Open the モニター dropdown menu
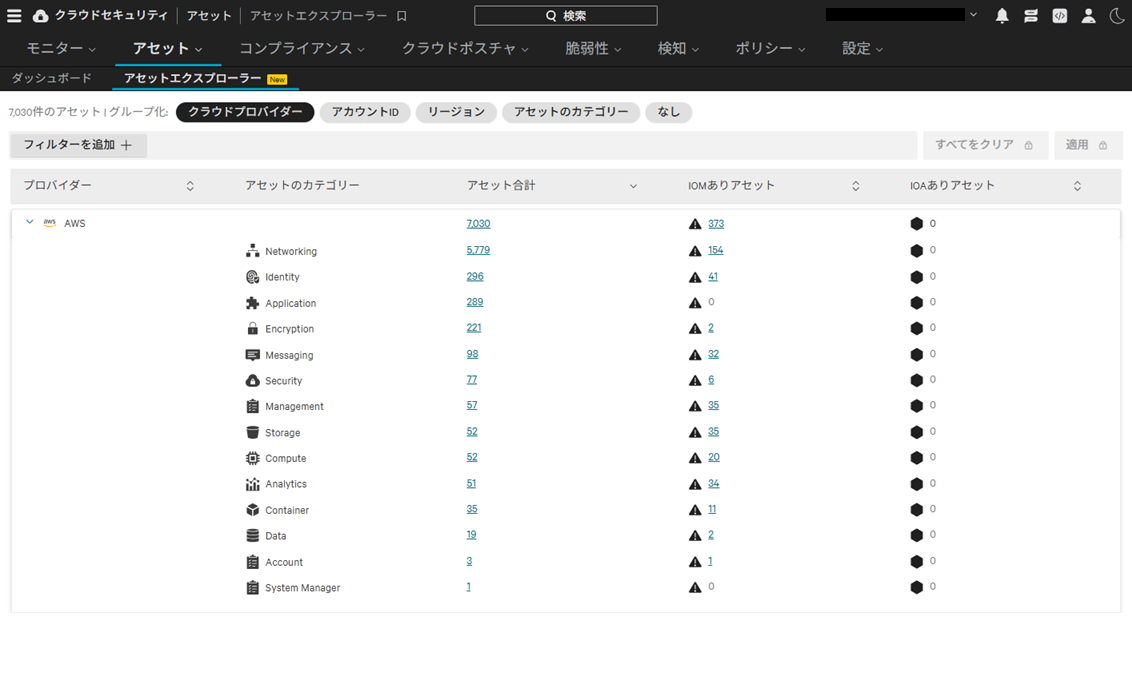Image resolution: width=1132 pixels, height=700 pixels. point(61,48)
